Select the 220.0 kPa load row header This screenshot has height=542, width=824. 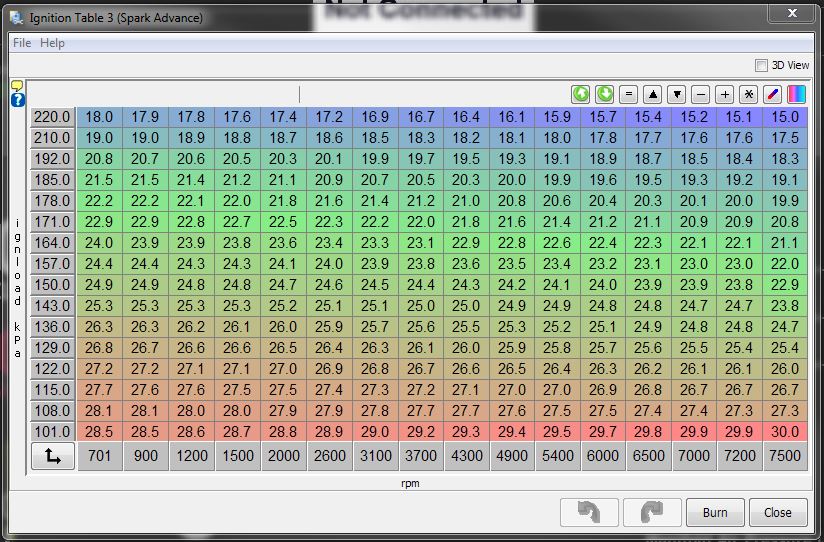52,117
